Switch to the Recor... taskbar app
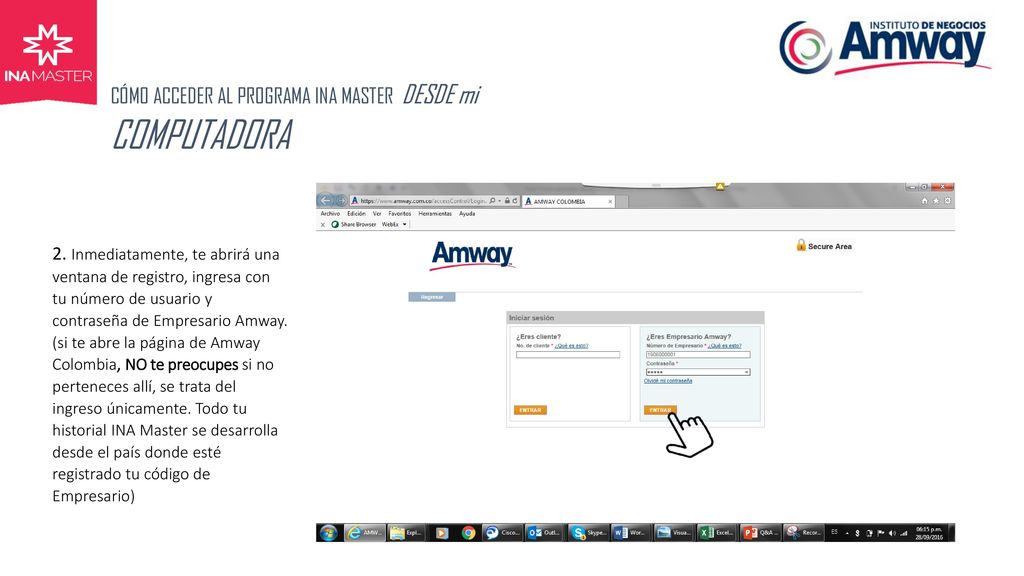Screen dimensions: 1024x576 pos(803,533)
